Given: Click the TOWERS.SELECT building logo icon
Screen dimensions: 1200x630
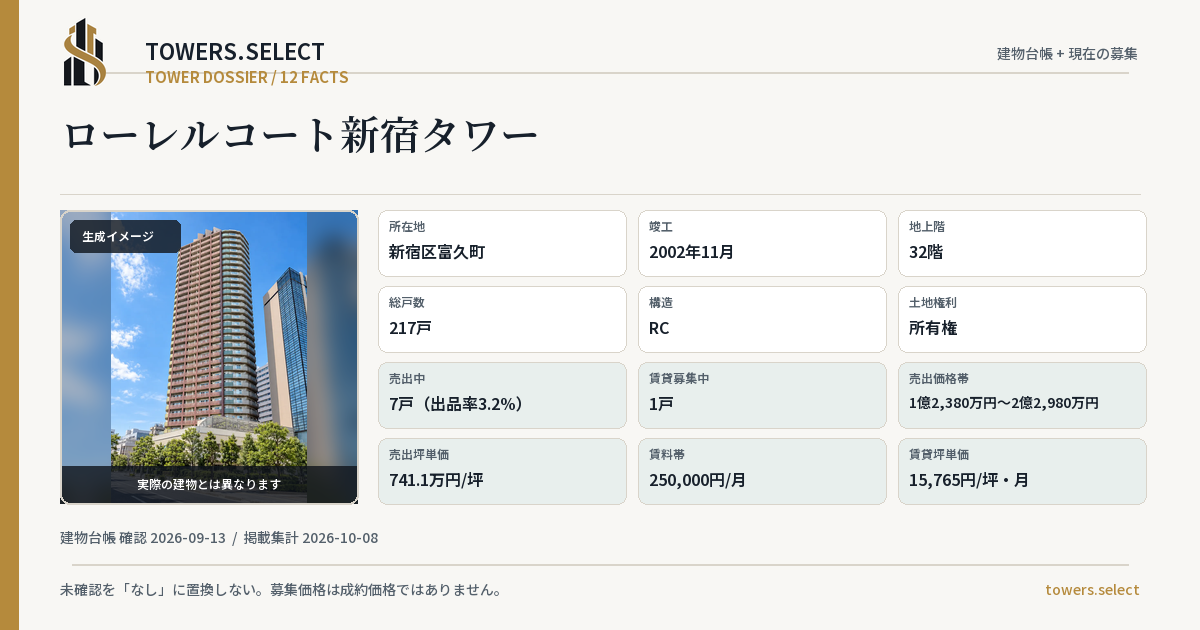Looking at the screenshot, I should (x=85, y=52).
